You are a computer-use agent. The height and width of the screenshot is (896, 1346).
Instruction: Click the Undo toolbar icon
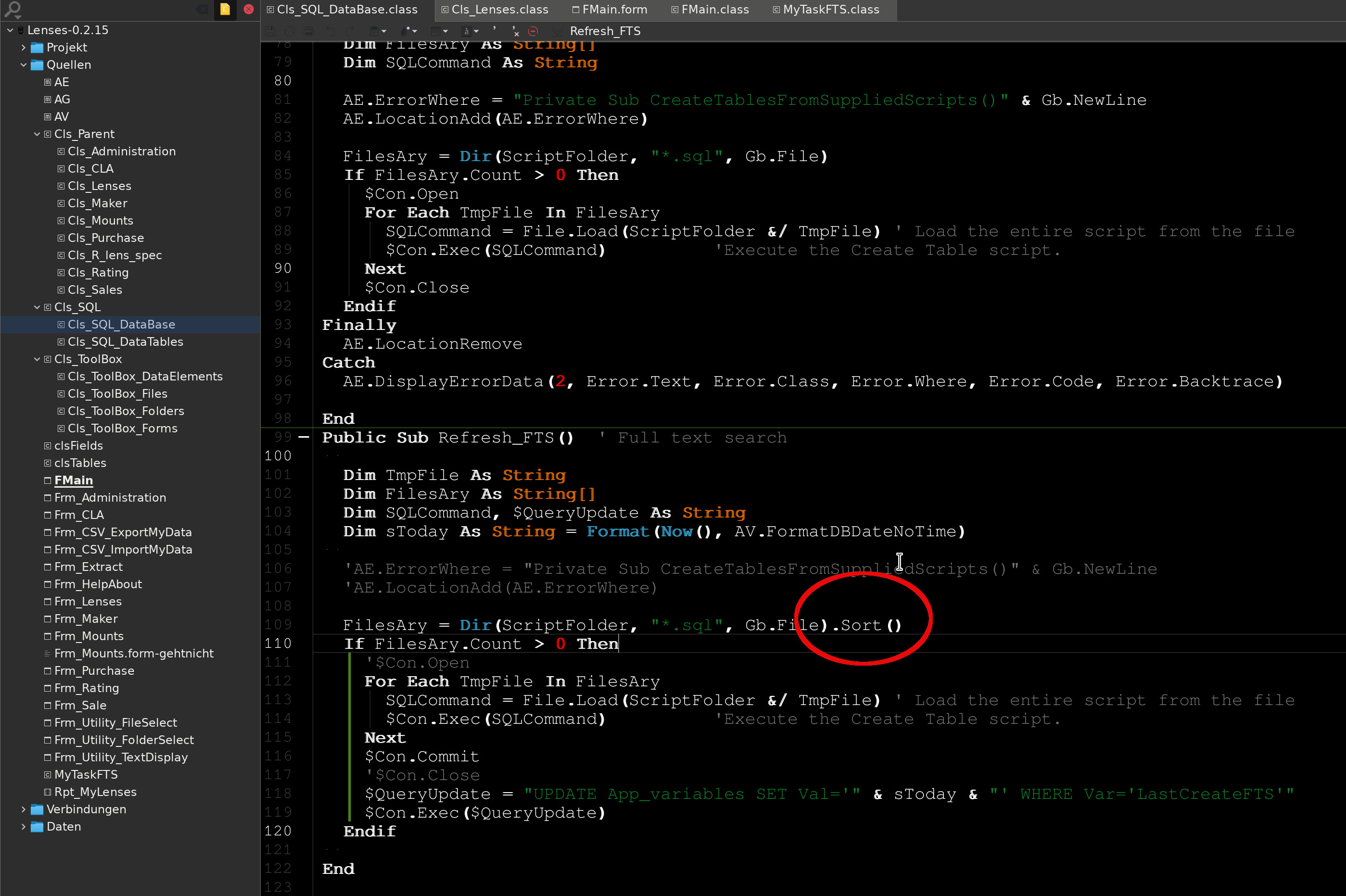330,31
